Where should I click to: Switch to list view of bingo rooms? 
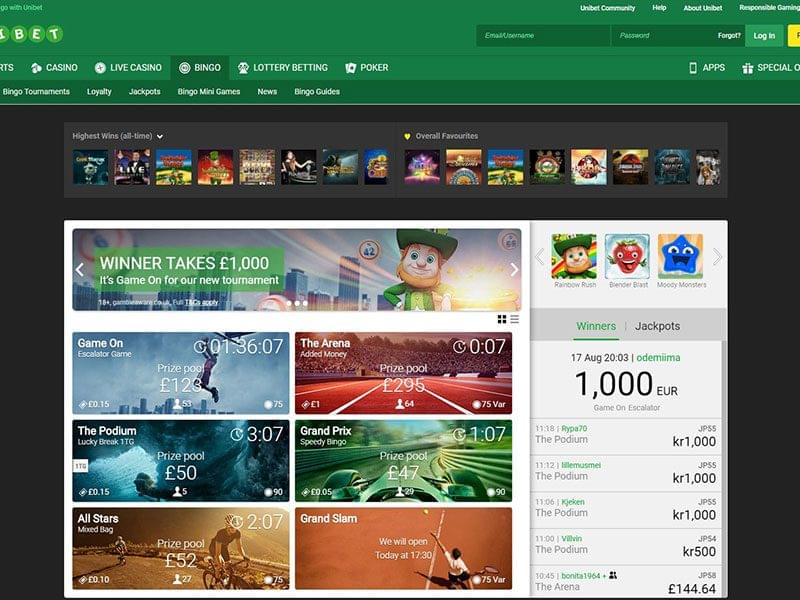pyautogui.click(x=514, y=319)
